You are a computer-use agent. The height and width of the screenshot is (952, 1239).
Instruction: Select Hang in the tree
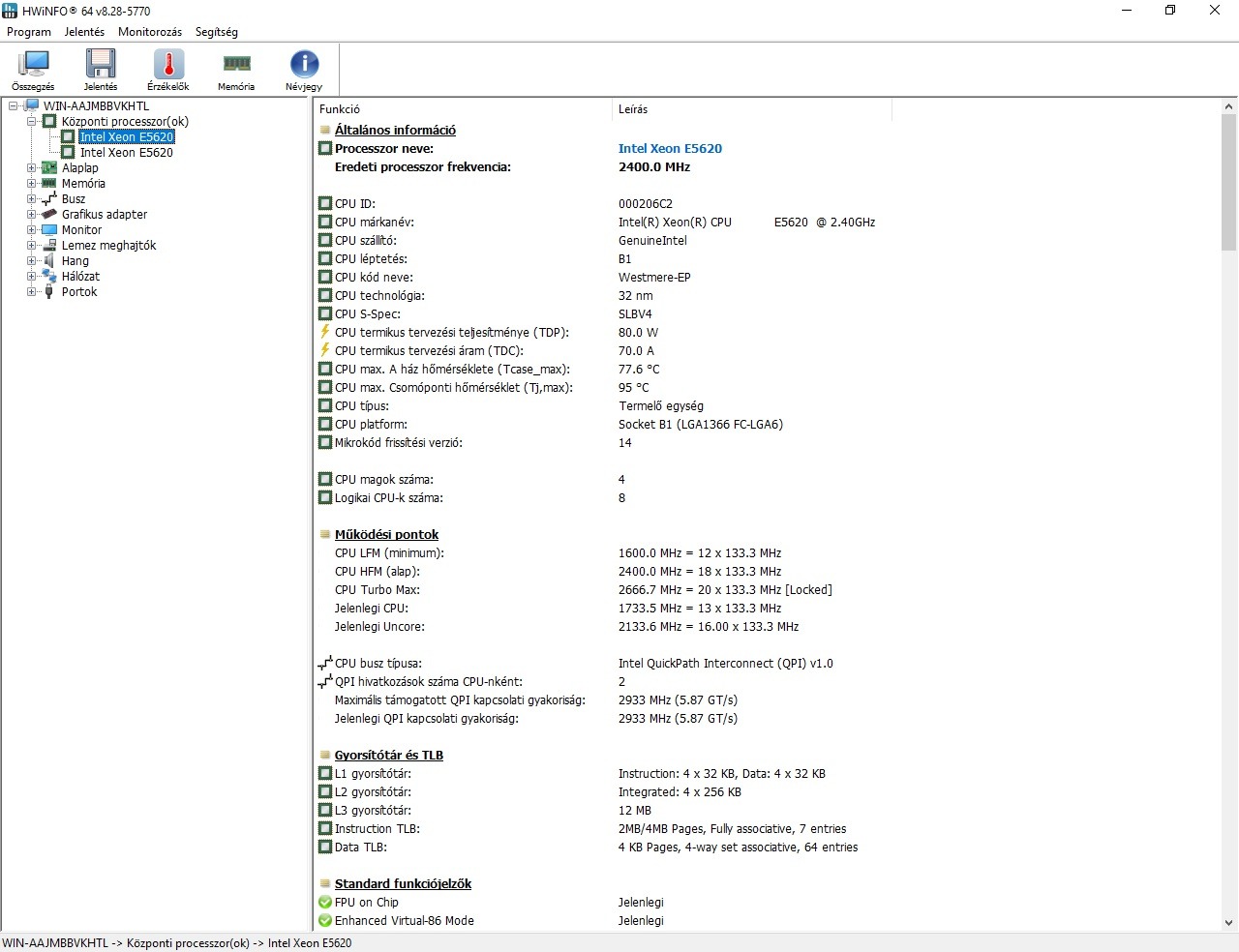coord(76,260)
